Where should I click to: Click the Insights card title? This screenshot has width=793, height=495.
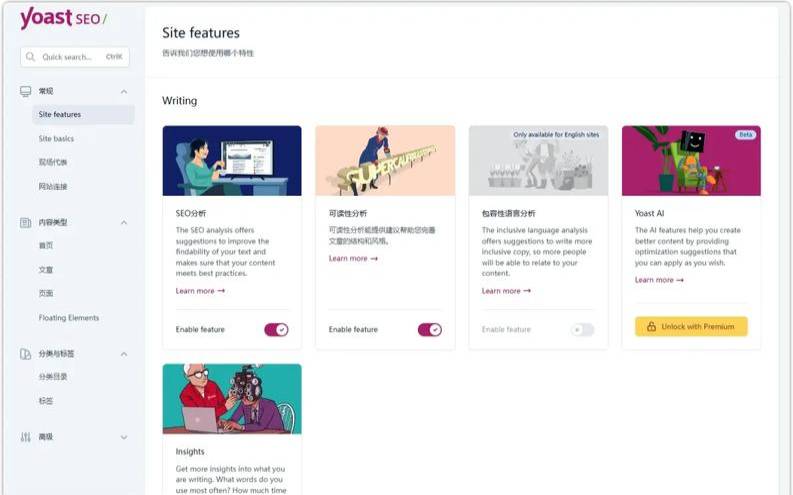190,452
